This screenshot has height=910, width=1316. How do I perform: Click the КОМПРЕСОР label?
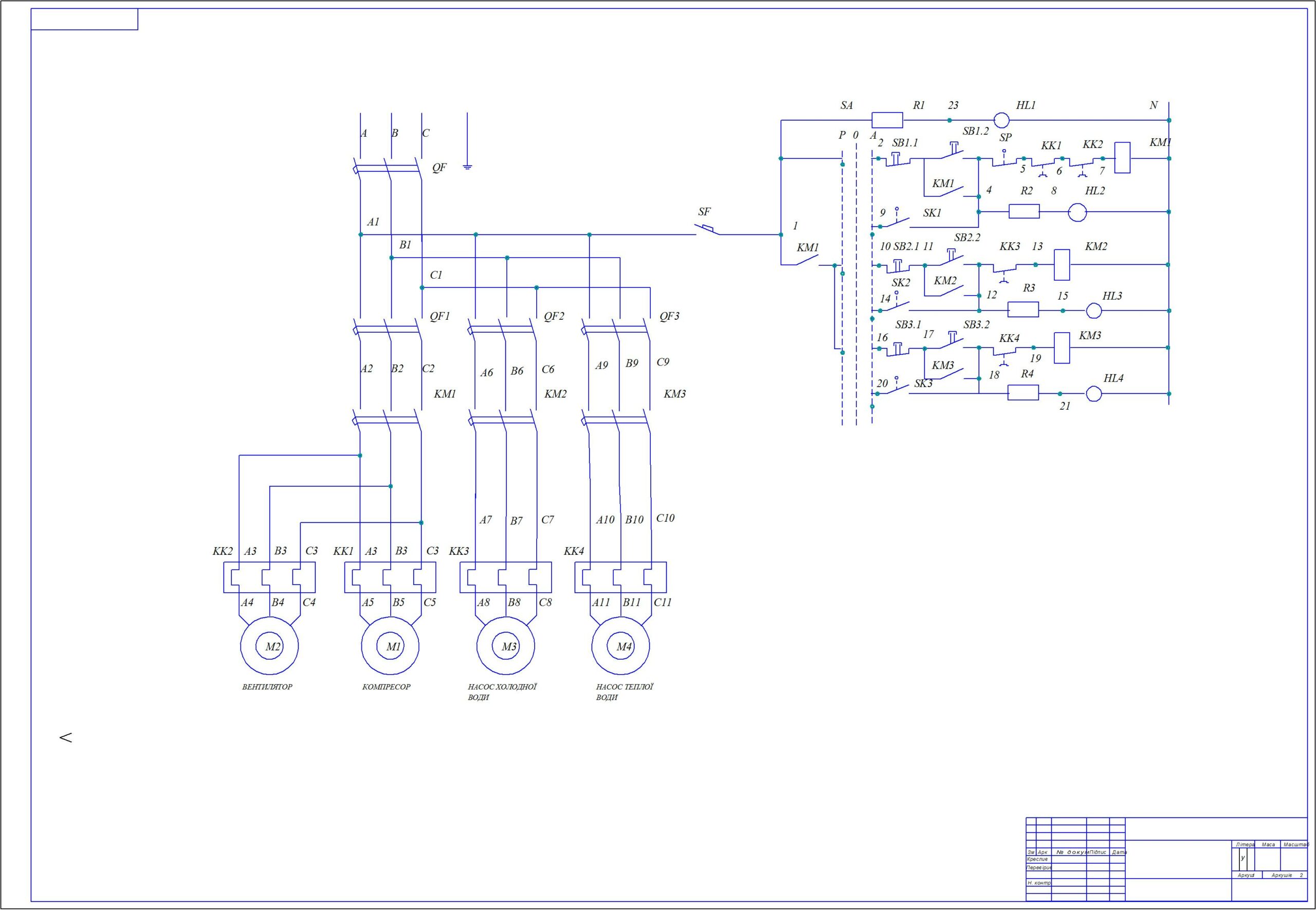click(387, 687)
